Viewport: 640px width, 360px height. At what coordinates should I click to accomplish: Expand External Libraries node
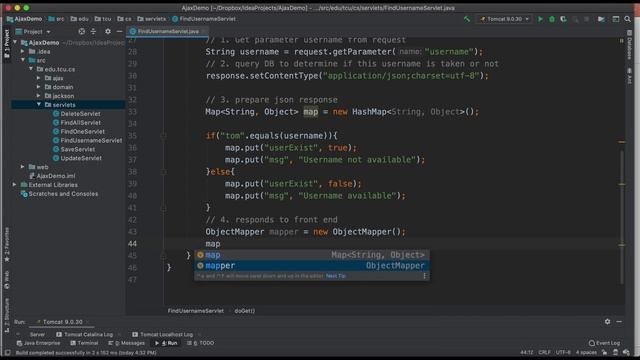point(15,185)
